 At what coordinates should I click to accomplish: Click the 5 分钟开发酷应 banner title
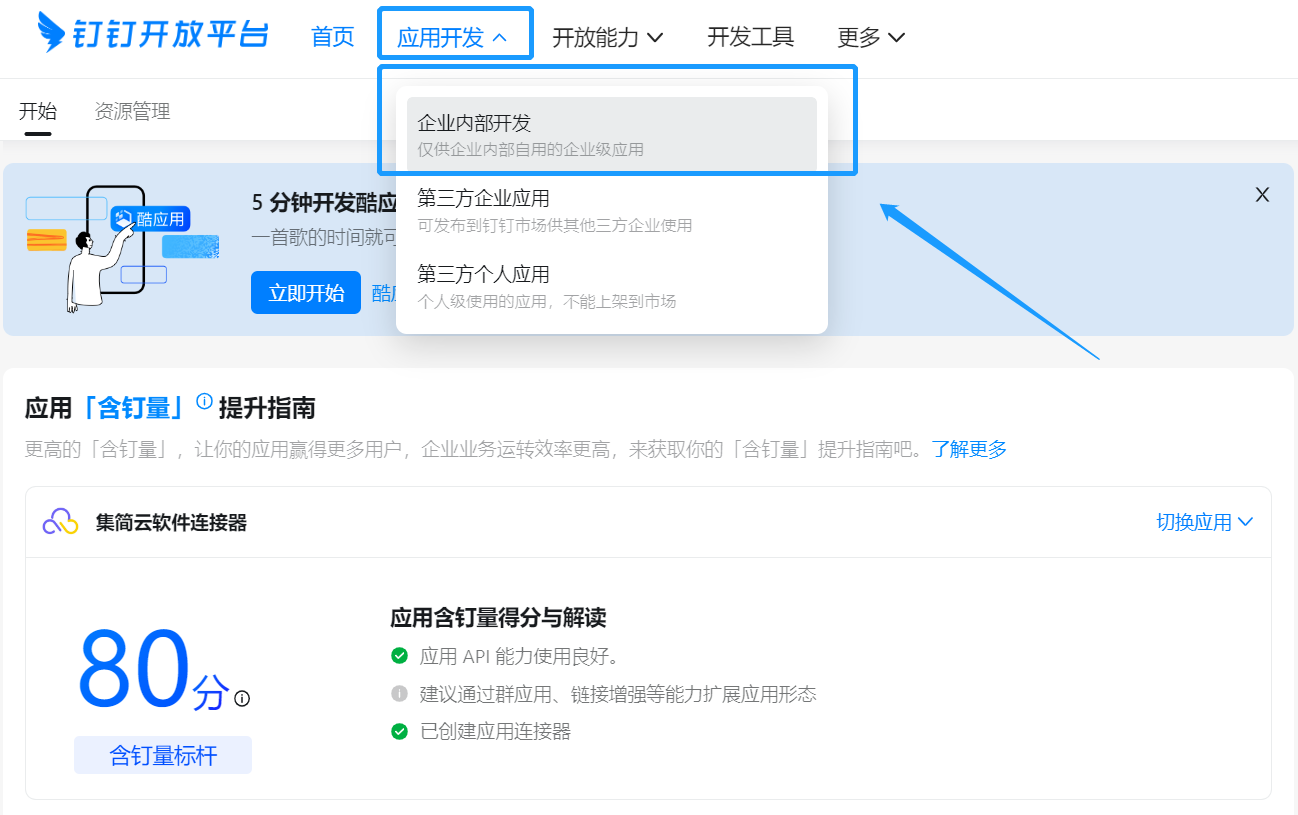click(324, 203)
